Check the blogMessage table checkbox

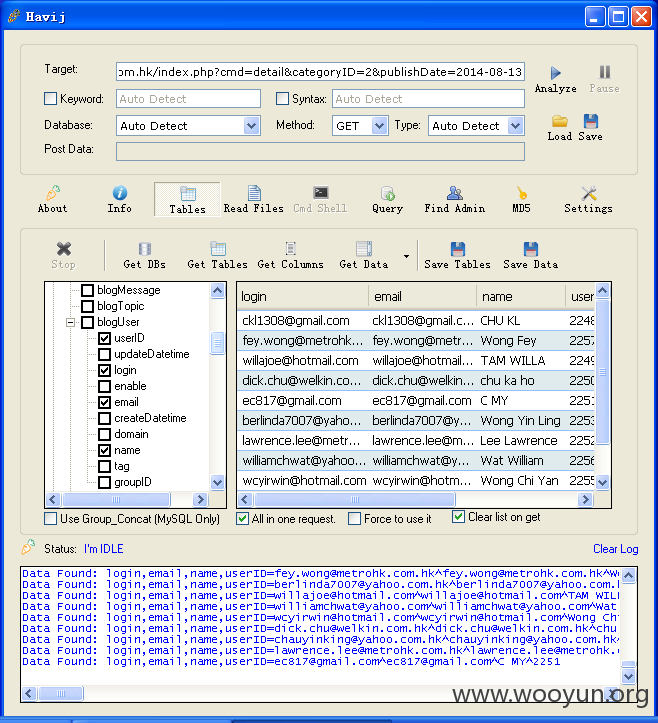(88, 290)
